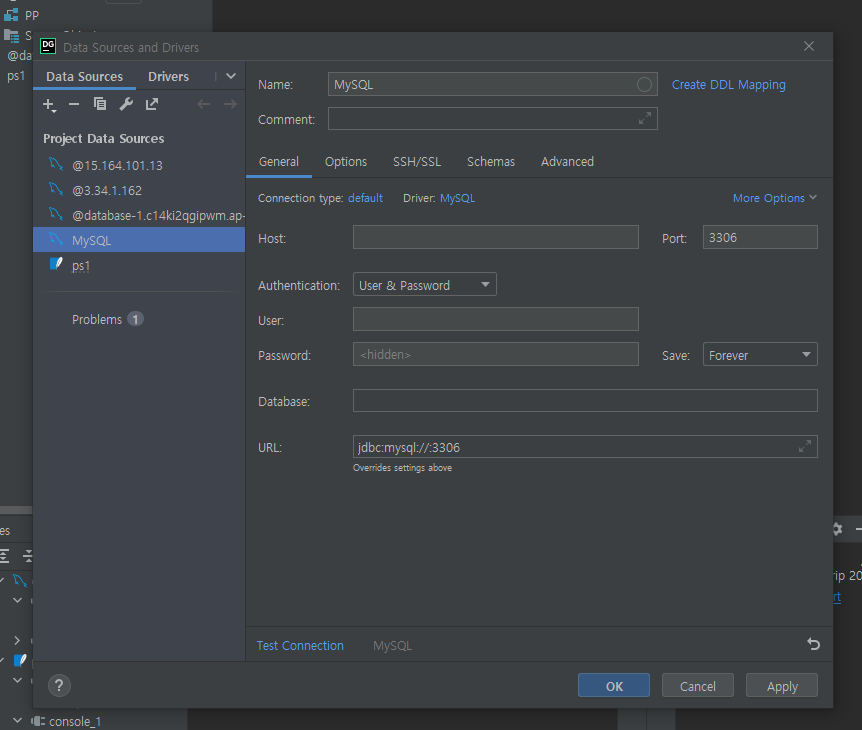Open the Save password dropdown

coord(760,355)
